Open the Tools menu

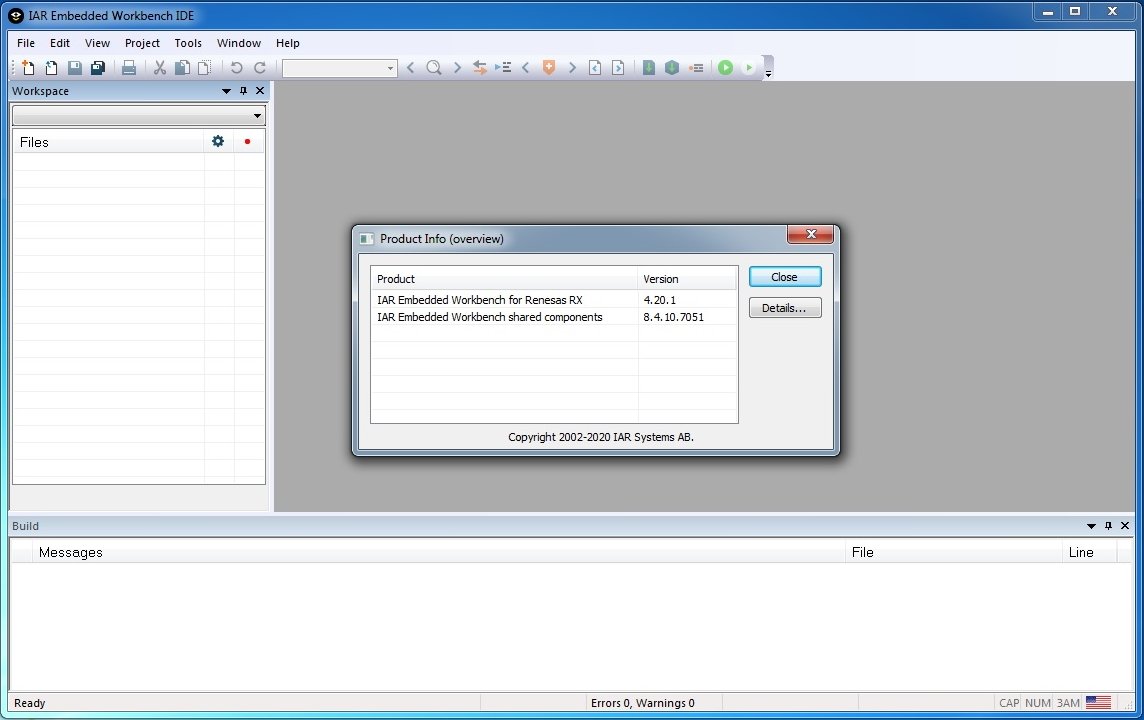click(x=188, y=43)
